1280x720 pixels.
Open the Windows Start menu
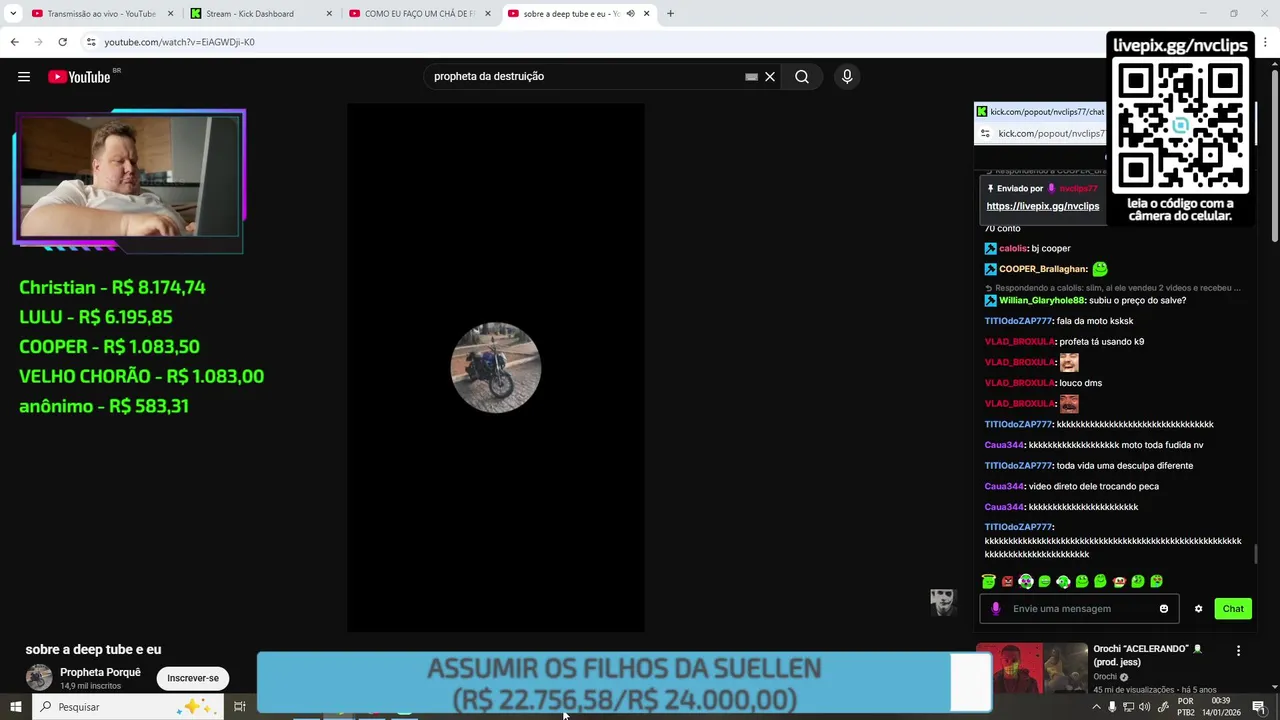coord(16,707)
